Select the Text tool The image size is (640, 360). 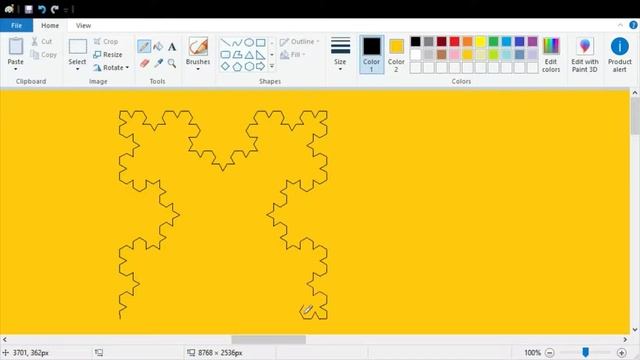[x=172, y=47]
